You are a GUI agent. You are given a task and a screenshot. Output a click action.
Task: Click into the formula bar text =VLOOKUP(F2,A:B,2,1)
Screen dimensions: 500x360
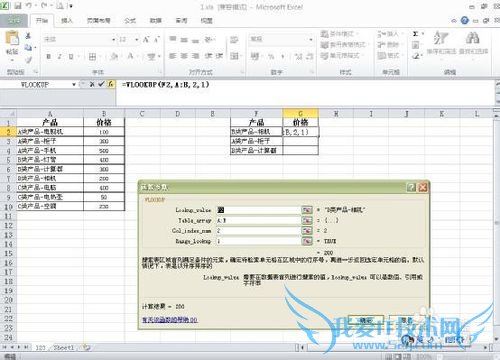click(166, 85)
